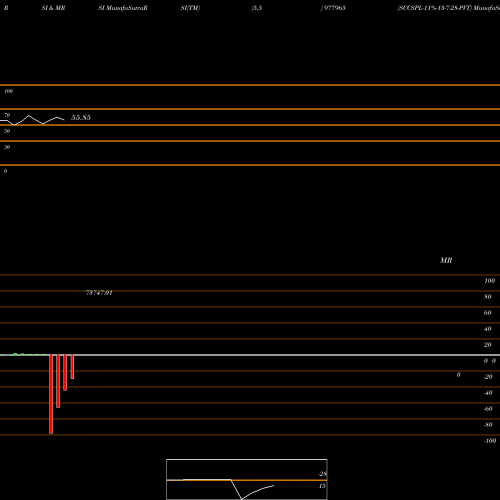The height and width of the screenshot is (500, 500).
Task: Click the 15 value in the mini chart
Action: 322,486
